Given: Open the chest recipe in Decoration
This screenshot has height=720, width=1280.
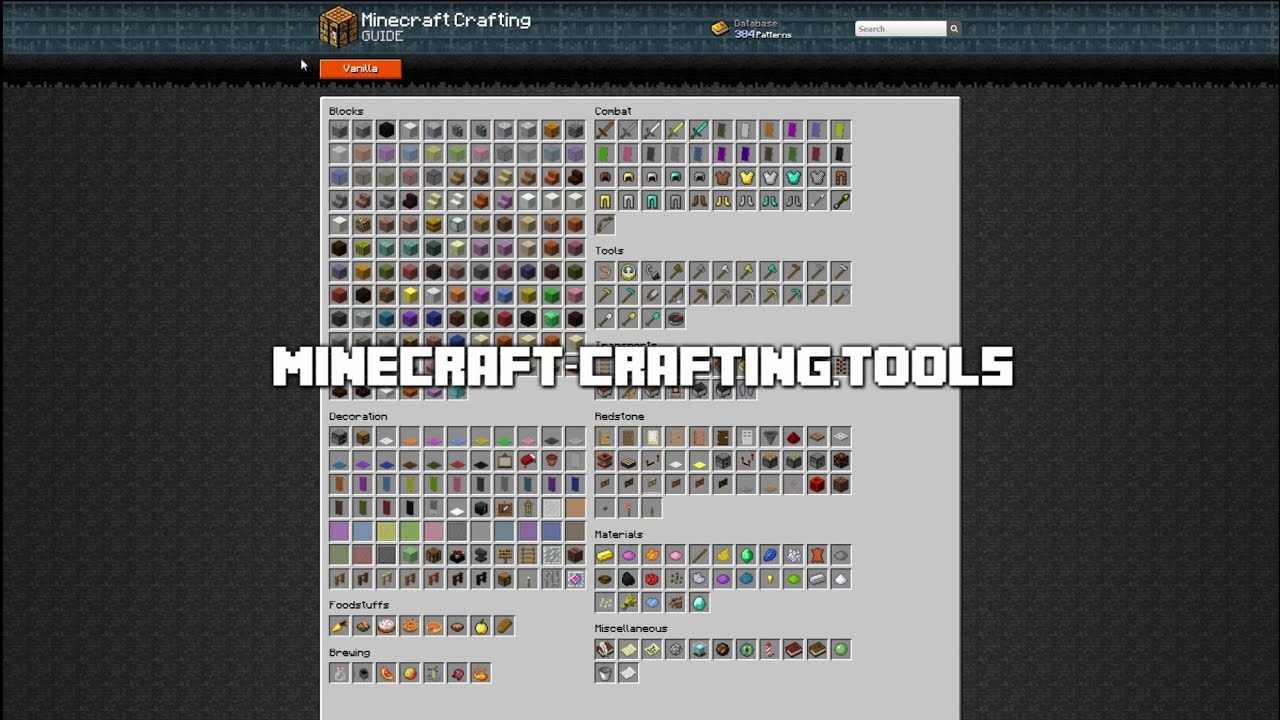Looking at the screenshot, I should point(363,437).
